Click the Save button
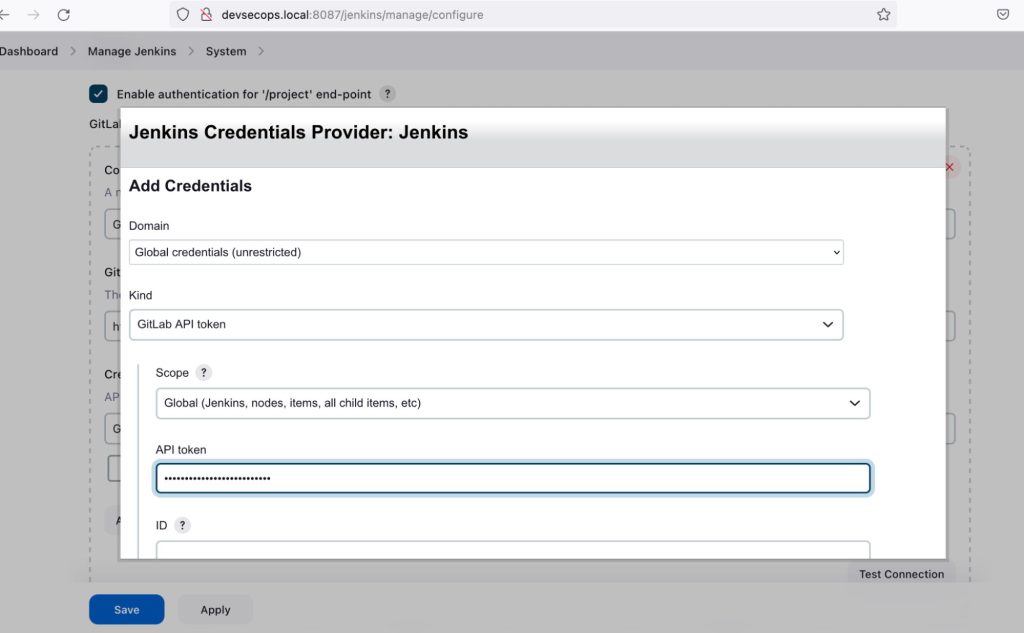 (x=126, y=609)
